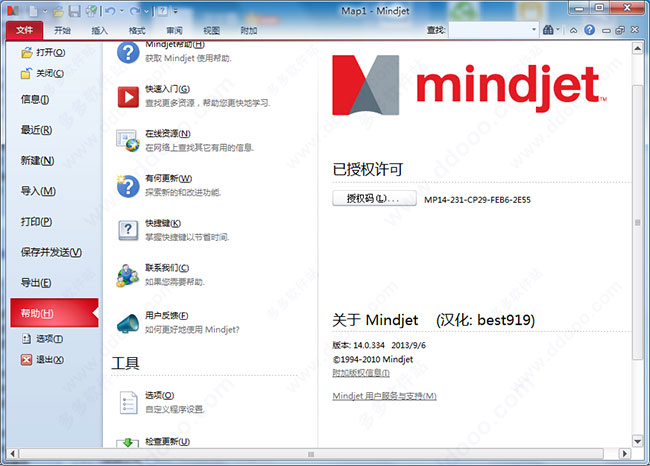This screenshot has height=466, width=650.
Task: Click the horizontal scrollbar left arrow
Action: [x=12, y=454]
